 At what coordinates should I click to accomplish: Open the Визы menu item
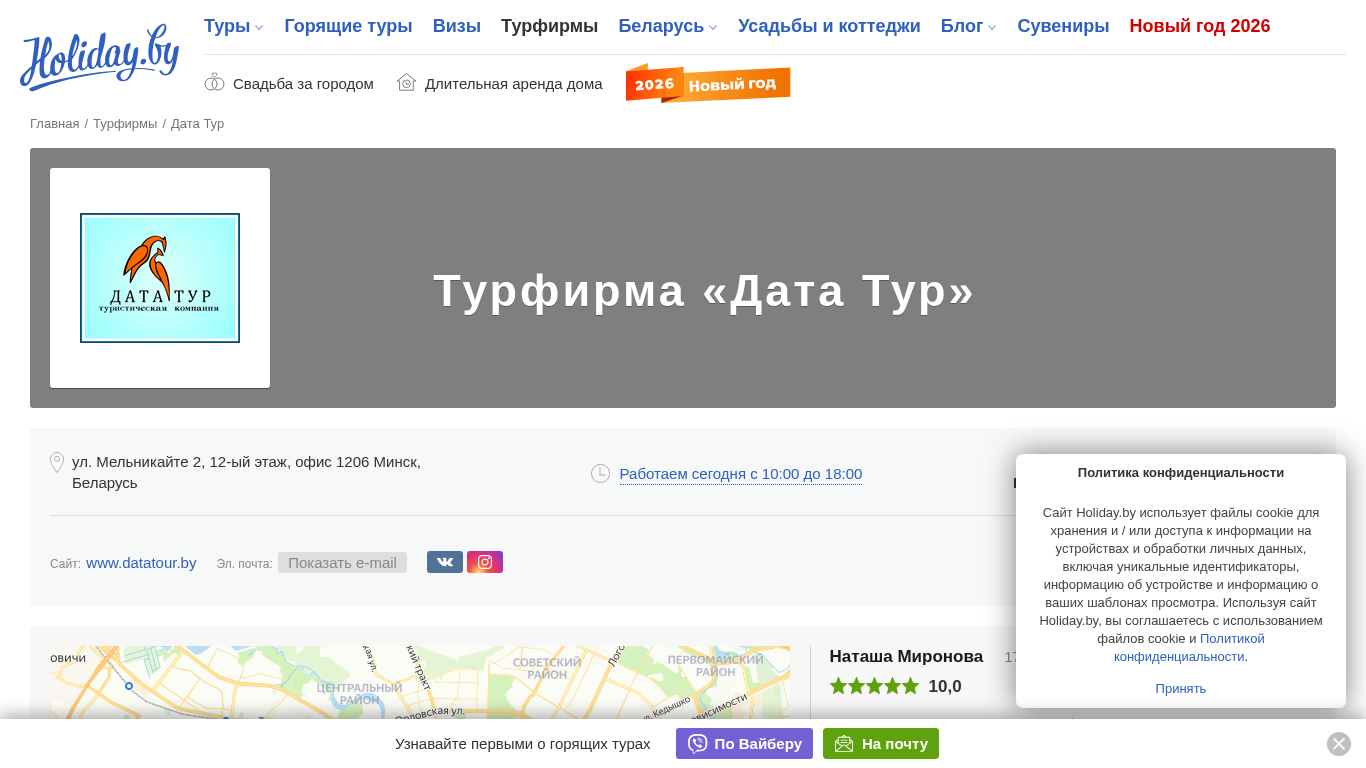point(456,27)
